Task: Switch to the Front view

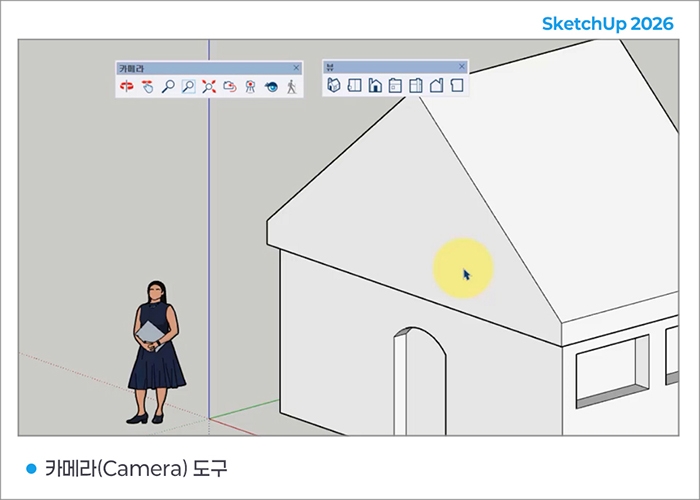Action: point(375,85)
